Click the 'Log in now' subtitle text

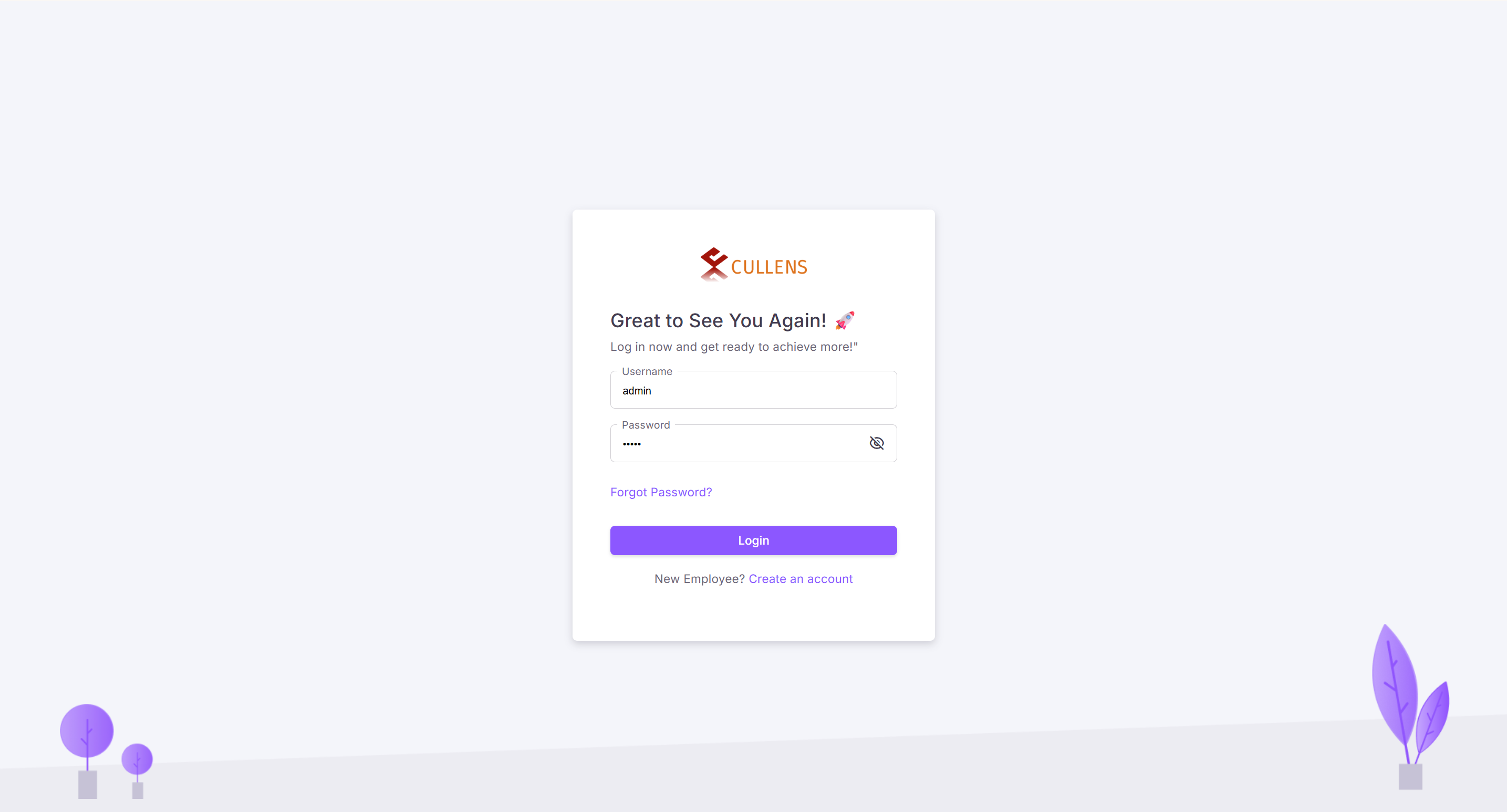[x=734, y=347]
